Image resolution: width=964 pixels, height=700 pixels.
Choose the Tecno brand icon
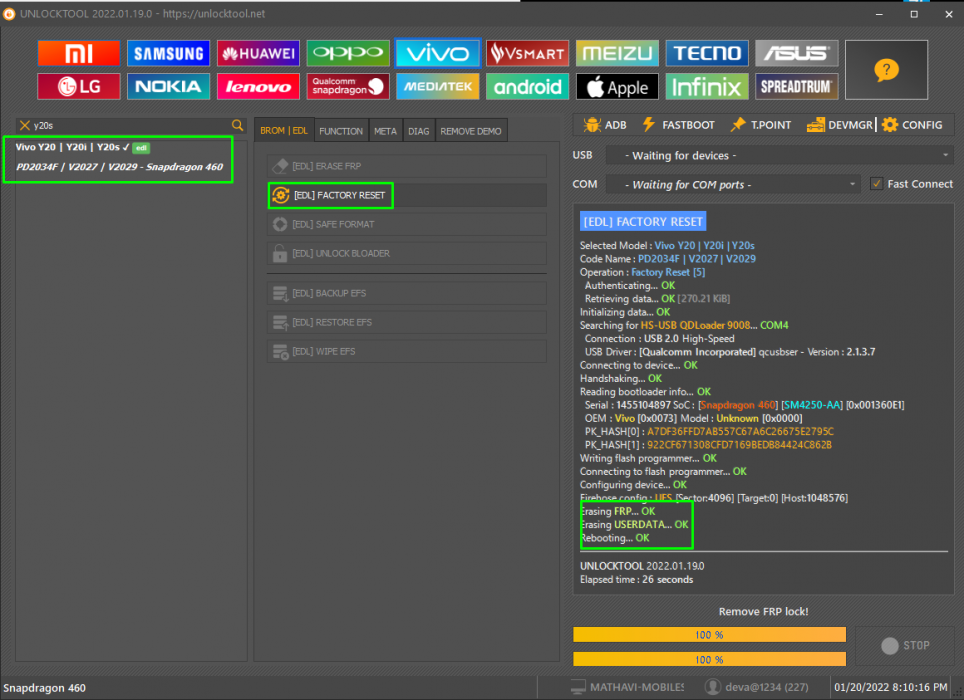point(707,53)
